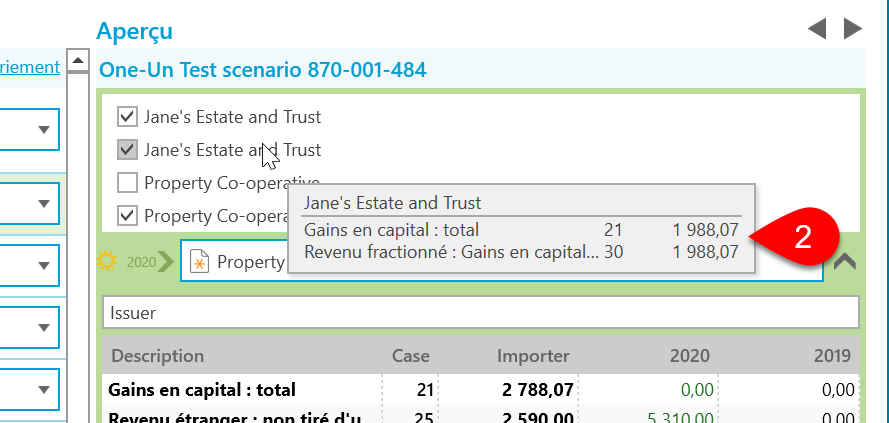Click the orange asterisk document icon
The image size is (889, 423).
(x=200, y=262)
